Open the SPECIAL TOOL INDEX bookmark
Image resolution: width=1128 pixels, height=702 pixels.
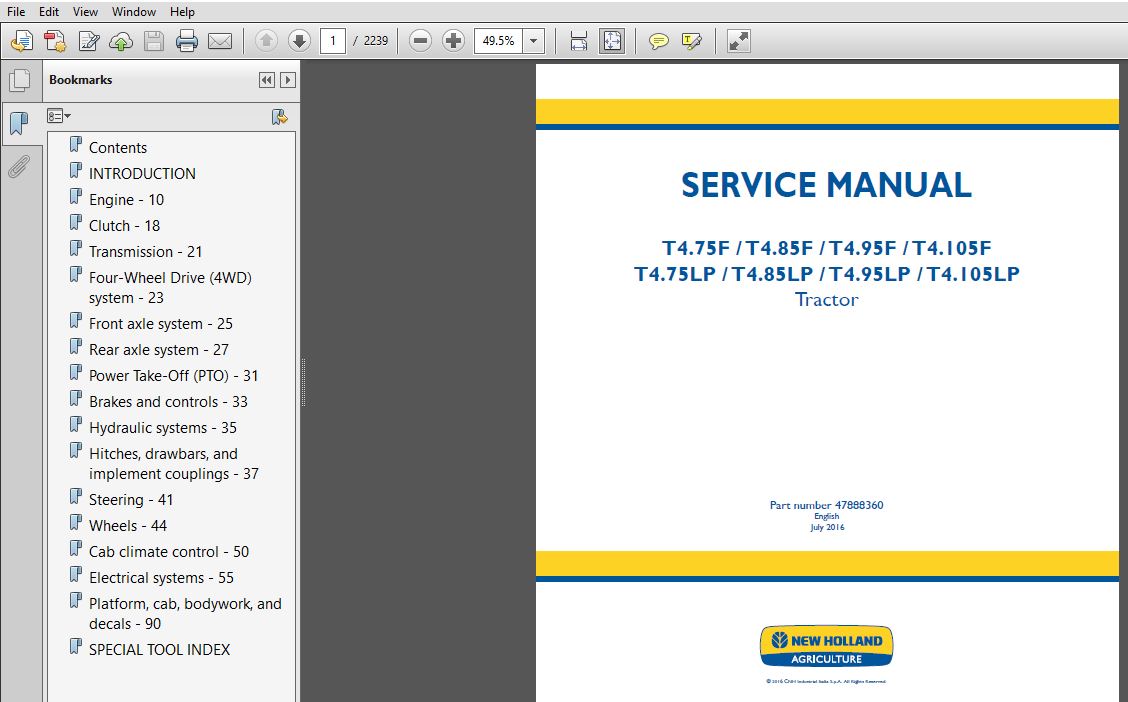click(x=160, y=649)
